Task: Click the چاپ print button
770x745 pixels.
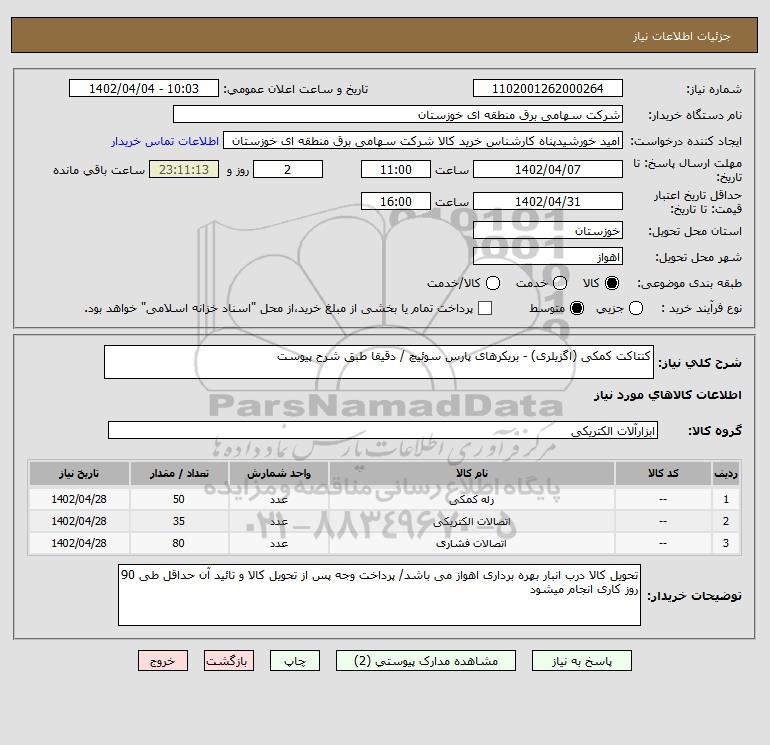Action: point(295,661)
